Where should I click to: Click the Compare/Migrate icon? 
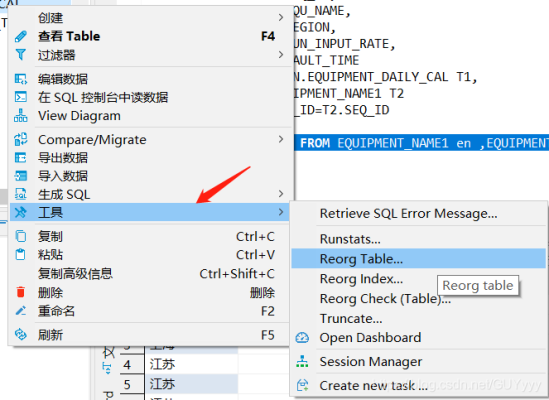pos(21,139)
